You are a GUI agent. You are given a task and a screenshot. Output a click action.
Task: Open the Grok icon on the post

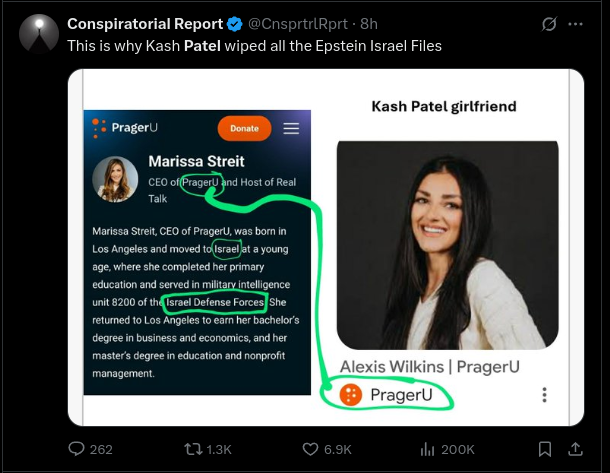(547, 24)
